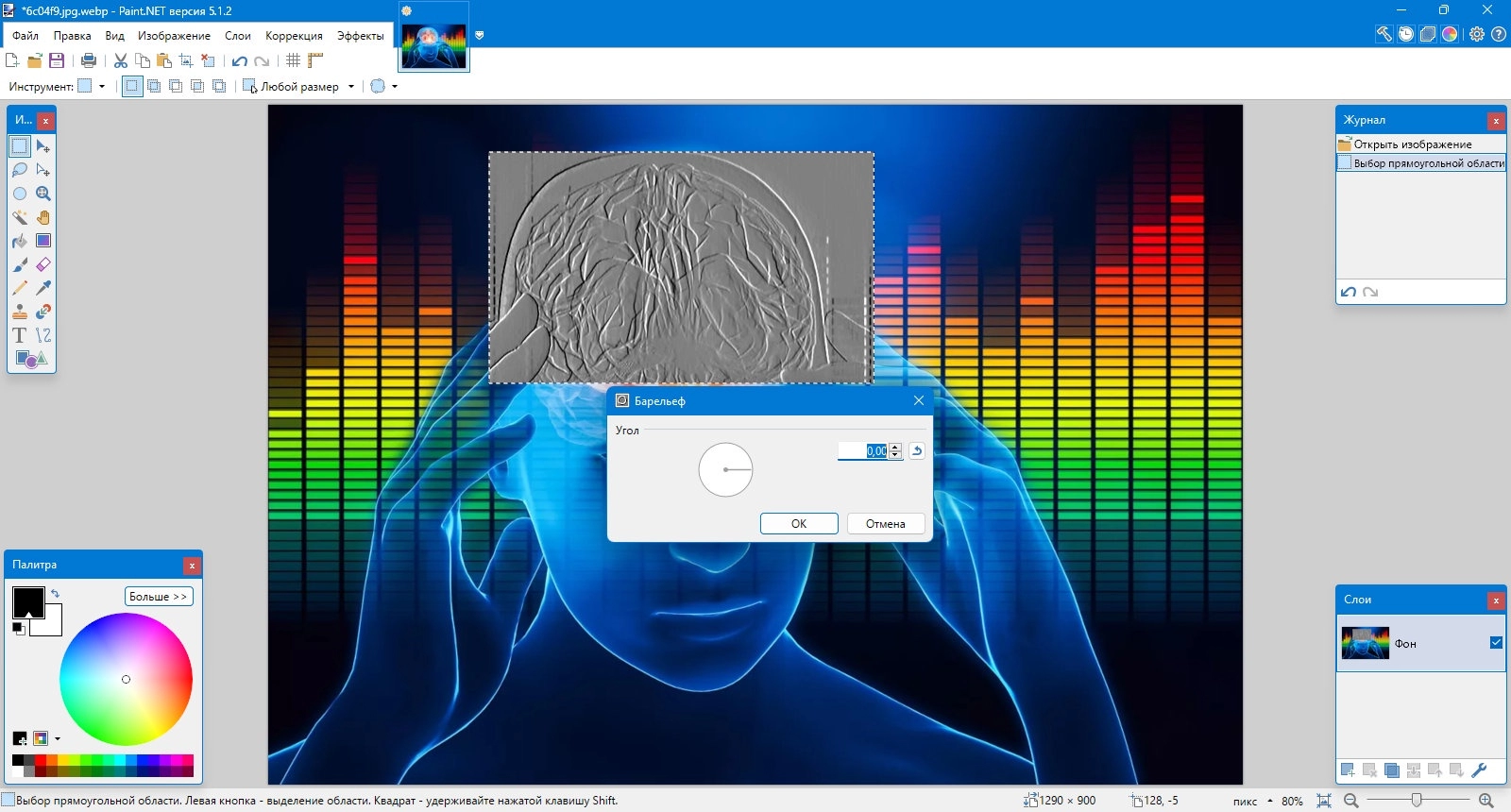The image size is (1511, 812).
Task: Open the Эффекты menu
Action: [x=360, y=36]
